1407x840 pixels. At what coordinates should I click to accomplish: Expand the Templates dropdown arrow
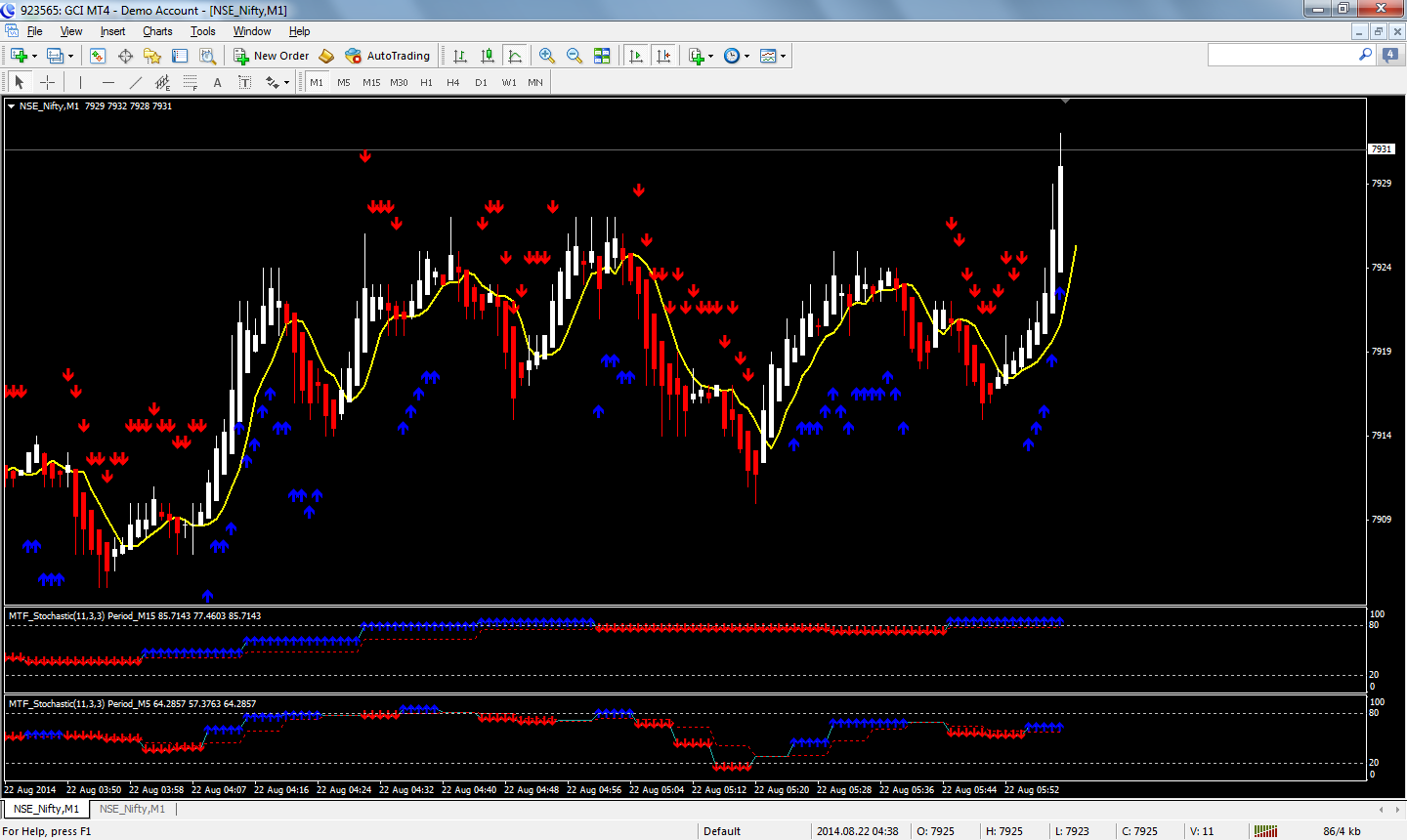(783, 56)
